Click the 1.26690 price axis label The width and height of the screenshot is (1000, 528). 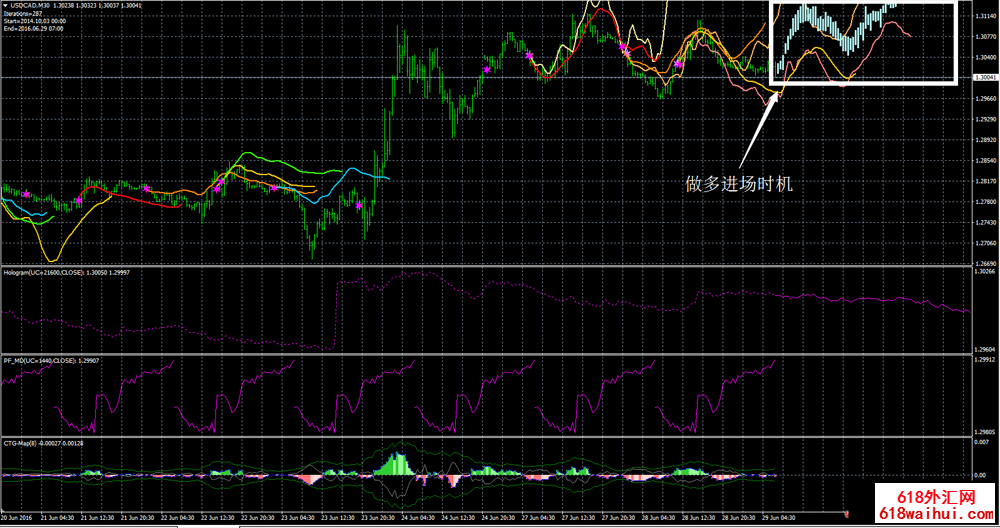[985, 263]
